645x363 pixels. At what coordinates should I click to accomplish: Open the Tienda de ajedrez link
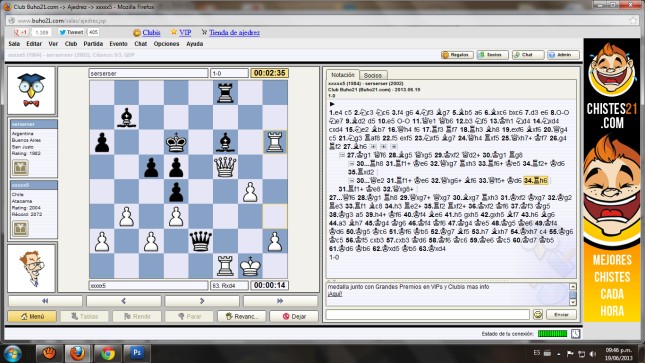click(234, 33)
